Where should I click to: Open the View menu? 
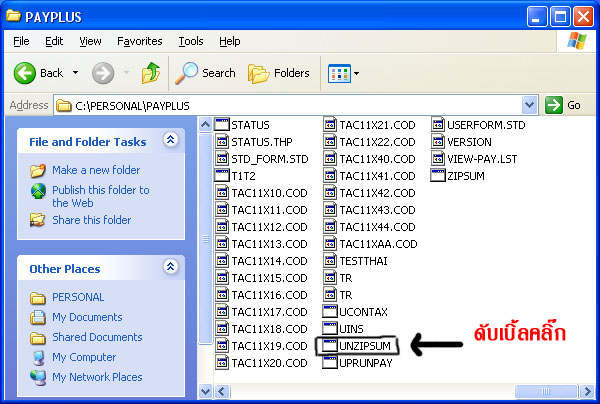coord(90,41)
